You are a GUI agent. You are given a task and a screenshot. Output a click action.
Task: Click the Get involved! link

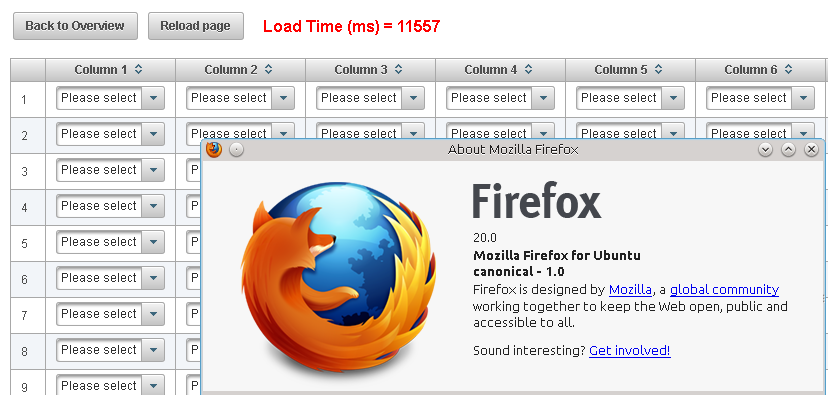click(x=629, y=350)
